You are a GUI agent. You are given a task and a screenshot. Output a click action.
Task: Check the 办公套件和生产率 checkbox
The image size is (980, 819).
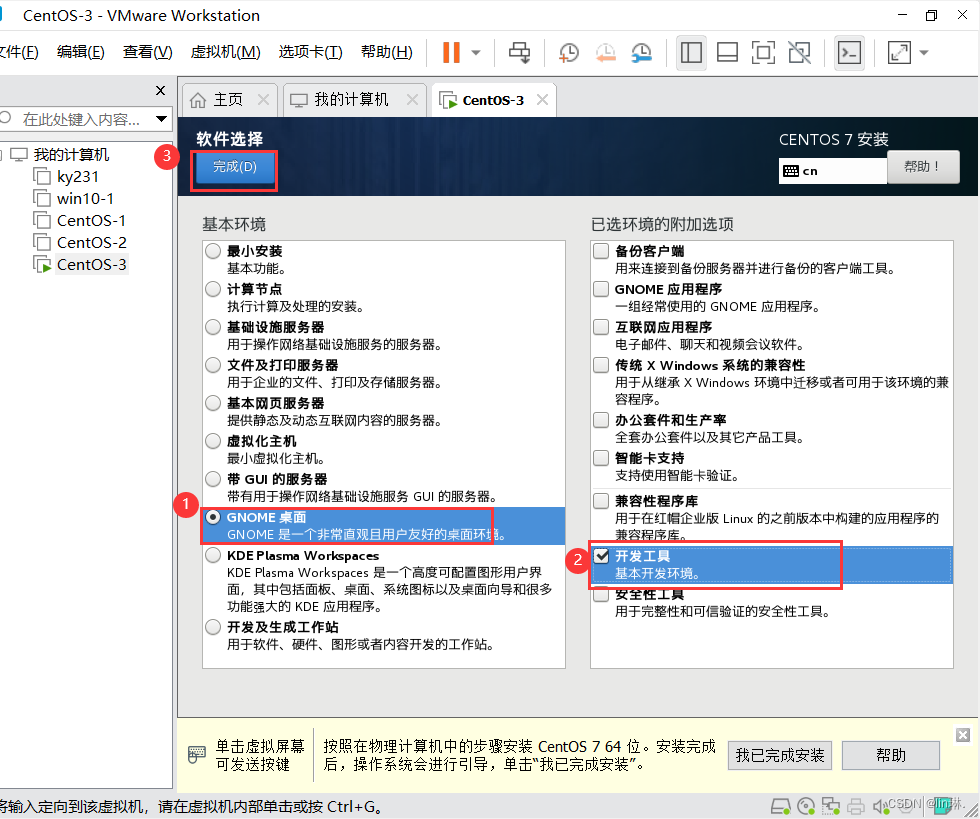click(601, 420)
